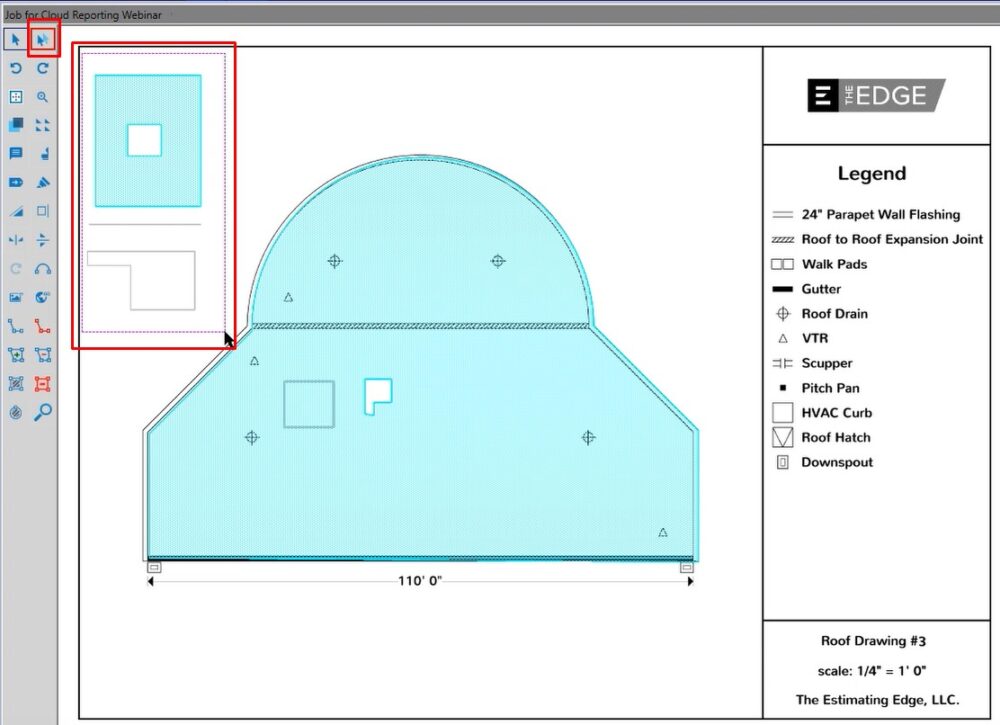Image resolution: width=1000 pixels, height=725 pixels.
Task: Select the L-shaped cutout on the roof
Action: coord(375,394)
